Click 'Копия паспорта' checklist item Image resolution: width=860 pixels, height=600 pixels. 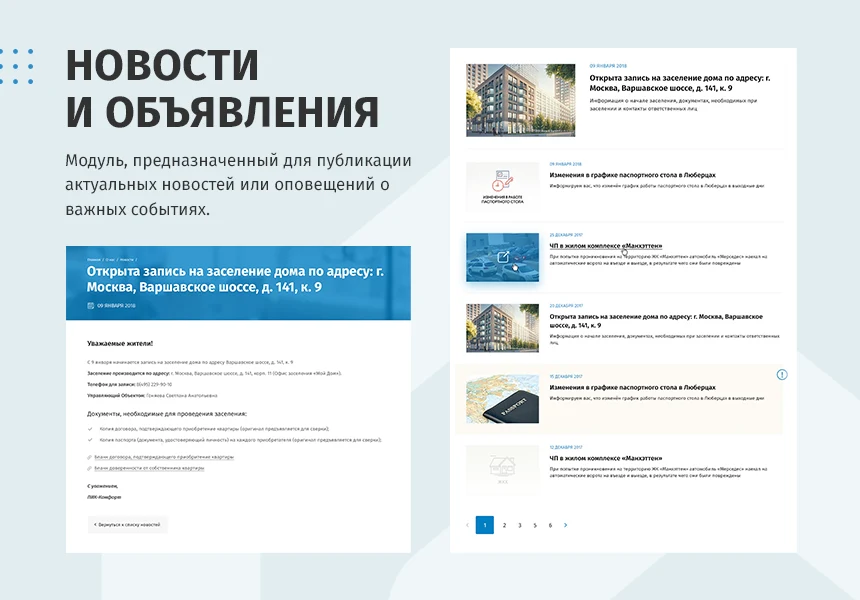click(x=240, y=440)
